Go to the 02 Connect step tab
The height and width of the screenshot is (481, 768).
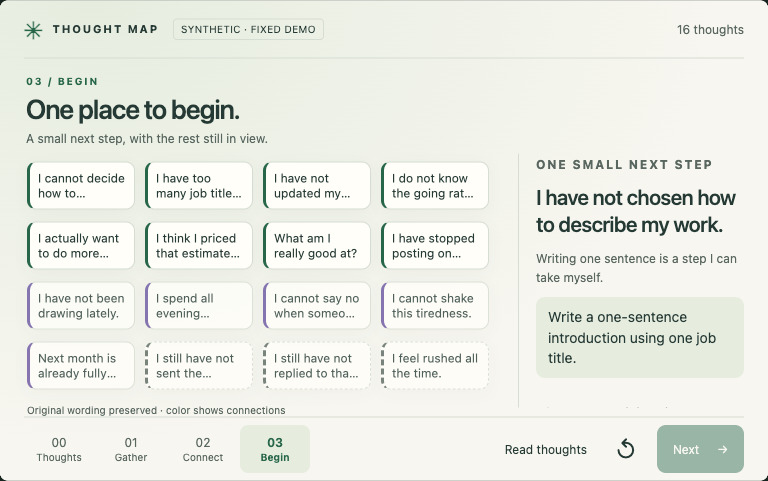click(203, 449)
